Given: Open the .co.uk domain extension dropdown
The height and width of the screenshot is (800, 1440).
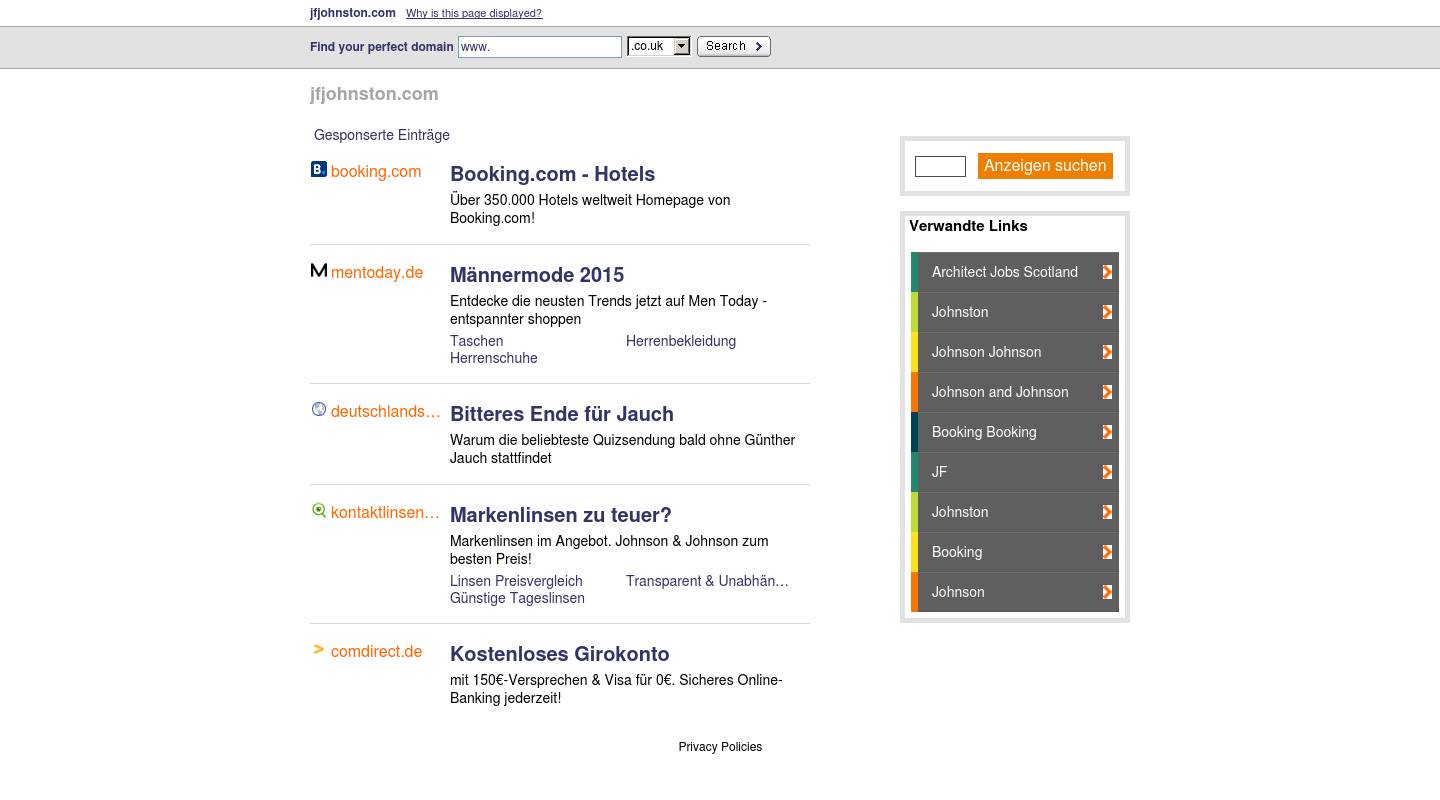Looking at the screenshot, I should 659,46.
